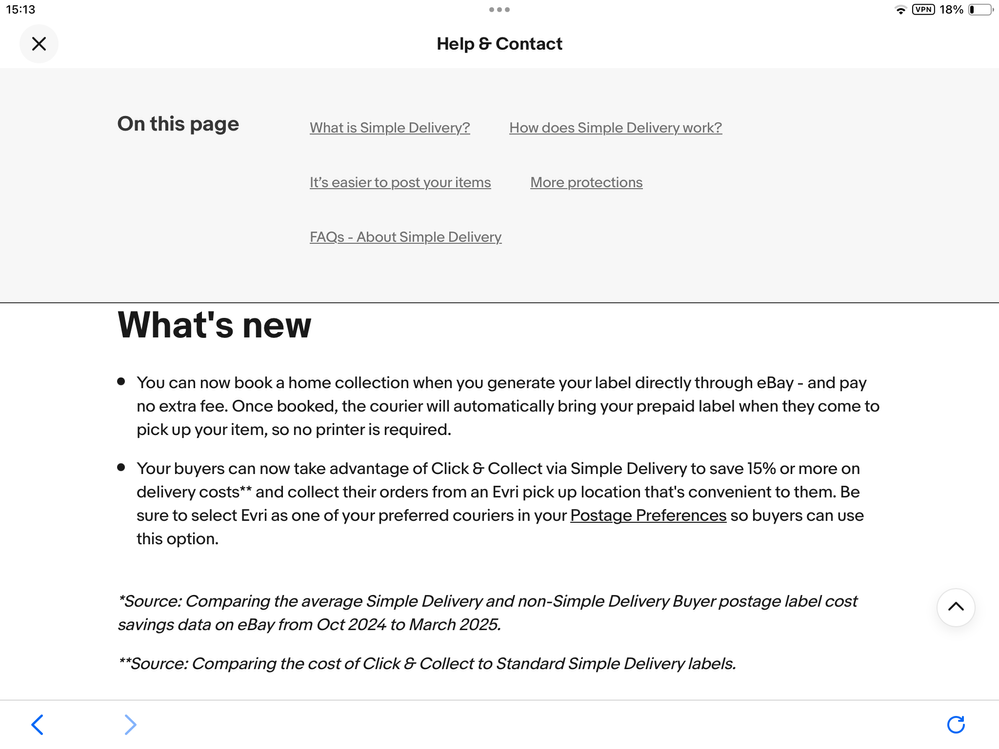999x749 pixels.
Task: Tap the "What's new" heading
Action: [x=214, y=325]
